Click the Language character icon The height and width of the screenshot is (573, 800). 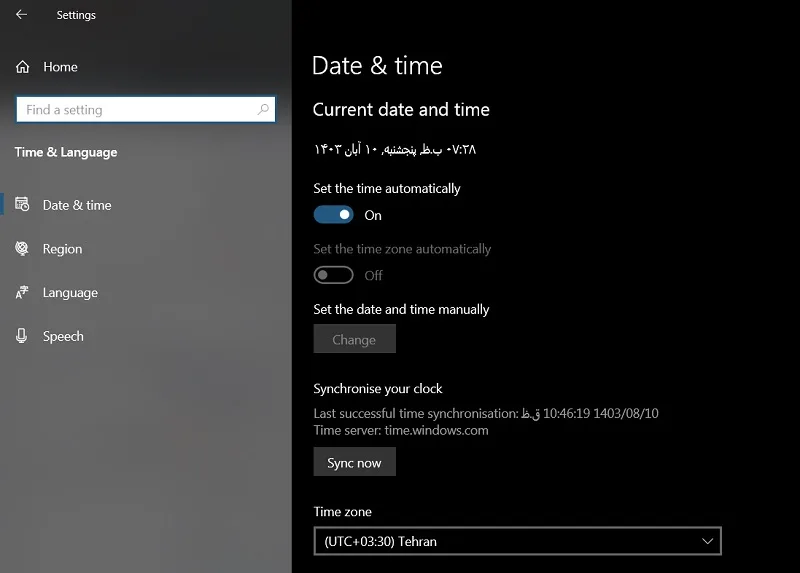(22, 292)
